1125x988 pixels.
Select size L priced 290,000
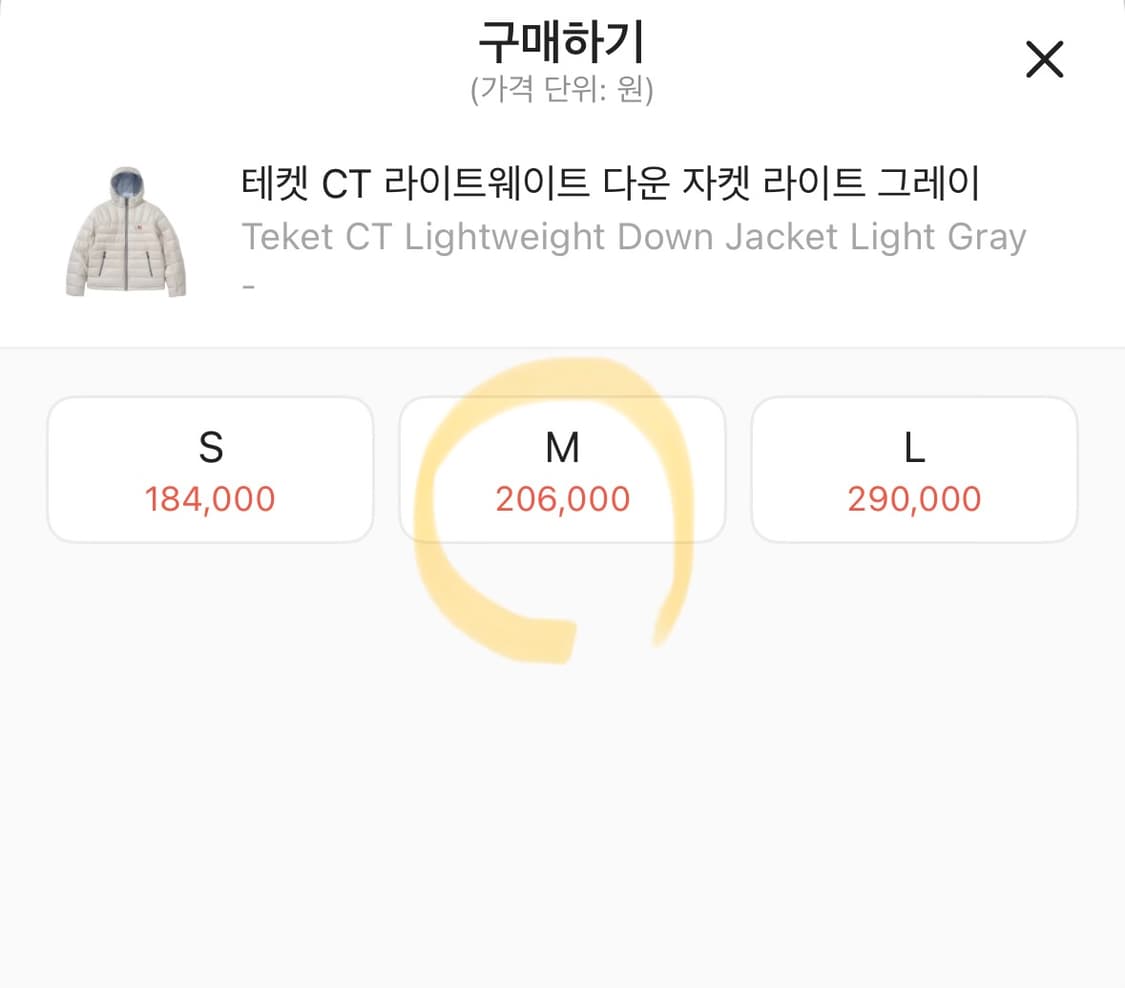pyautogui.click(x=913, y=468)
